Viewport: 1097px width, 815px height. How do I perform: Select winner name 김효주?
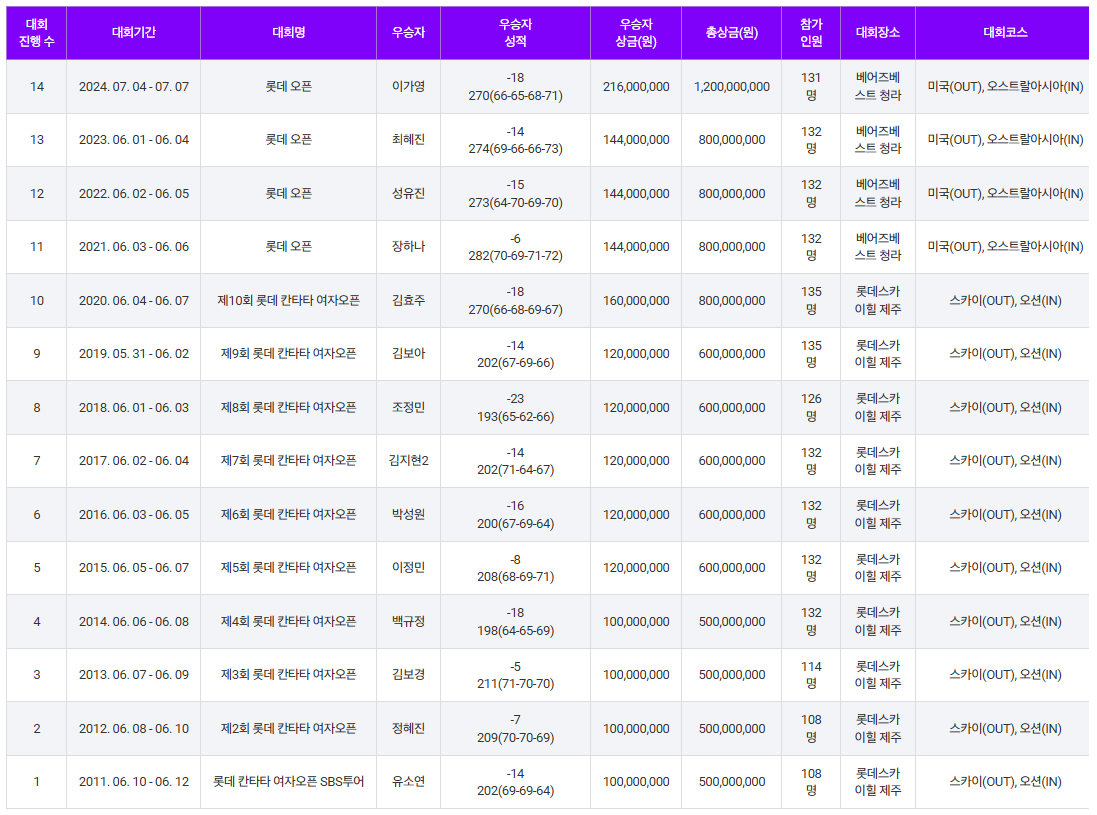409,301
